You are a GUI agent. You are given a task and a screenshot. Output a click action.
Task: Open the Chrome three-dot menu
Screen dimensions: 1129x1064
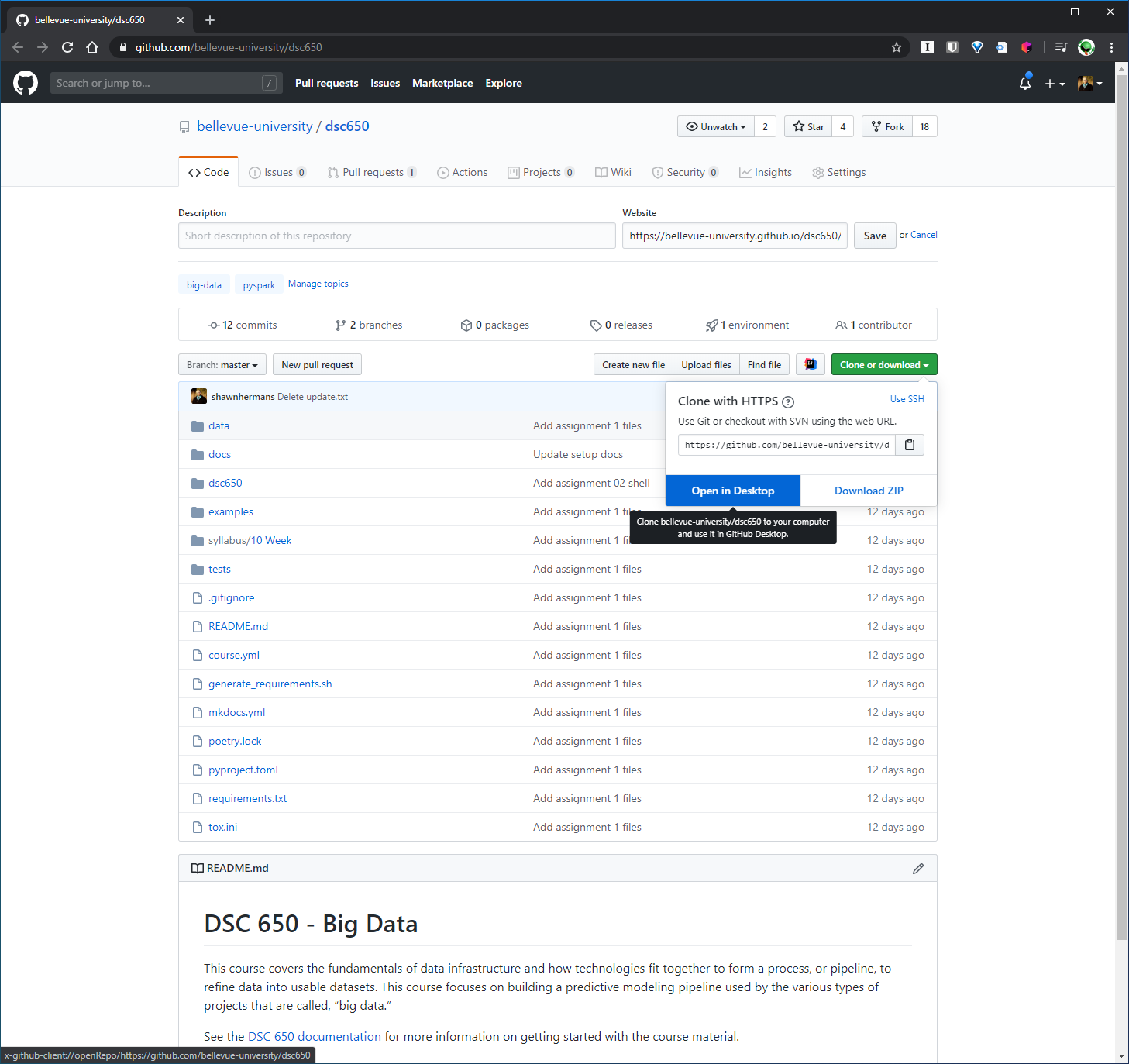click(x=1112, y=47)
